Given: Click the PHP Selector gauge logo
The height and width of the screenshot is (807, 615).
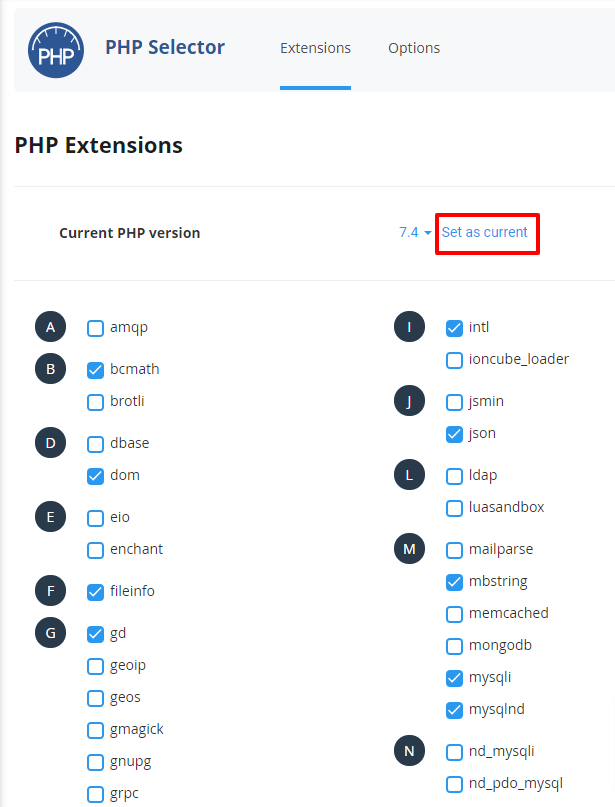Looking at the screenshot, I should click(x=56, y=50).
